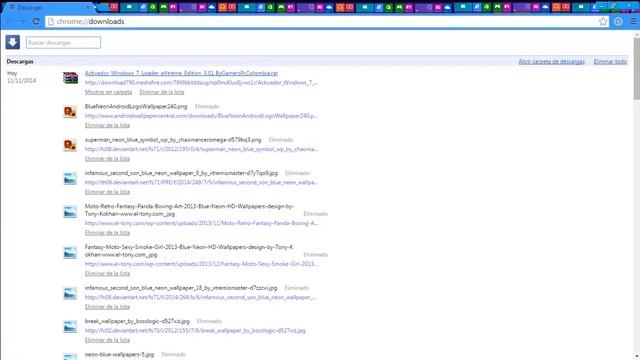
Task: Click the icon of the Fantasy-Moto-Sexy-Smoke-Girl download
Action: [x=70, y=253]
